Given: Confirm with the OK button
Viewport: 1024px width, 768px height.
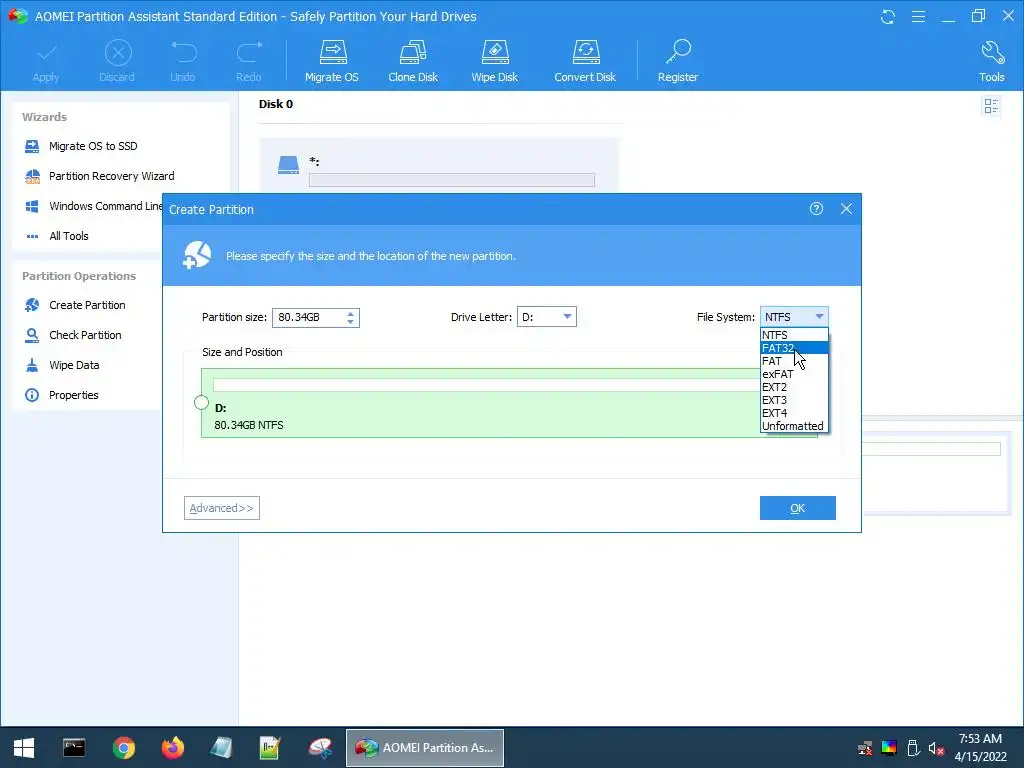Looking at the screenshot, I should (797, 508).
